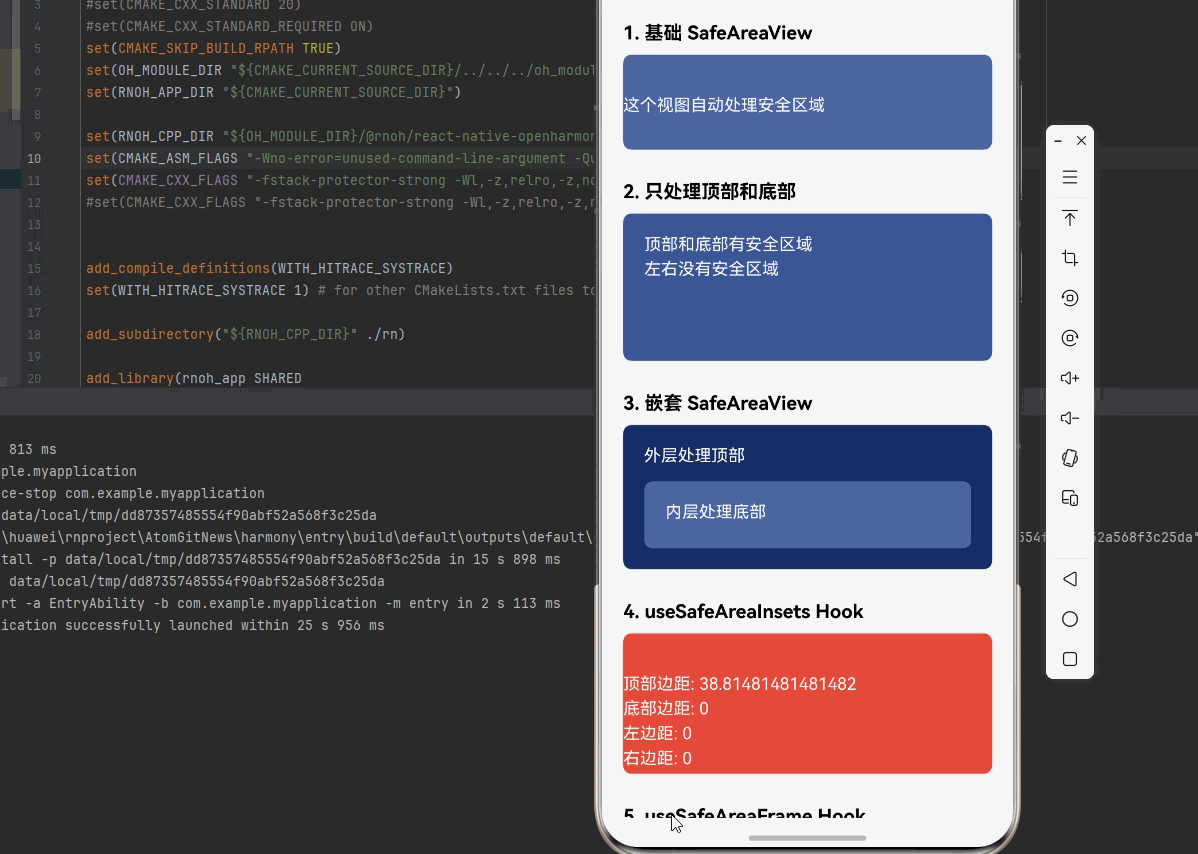Click the emulator pin-to-top arrow icon
Image resolution: width=1198 pixels, height=854 pixels.
(1070, 218)
